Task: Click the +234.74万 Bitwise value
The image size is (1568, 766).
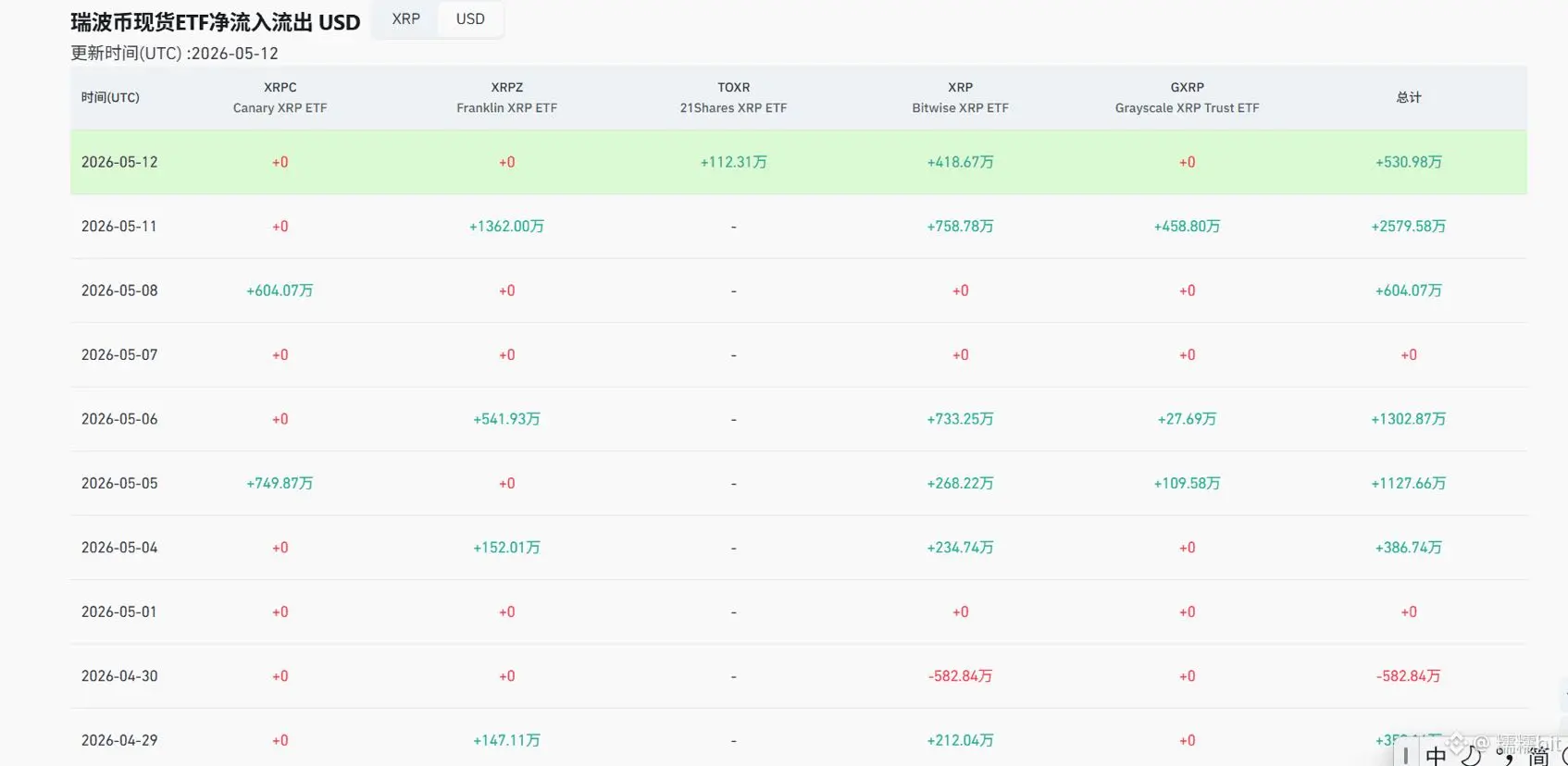Action: 960,548
